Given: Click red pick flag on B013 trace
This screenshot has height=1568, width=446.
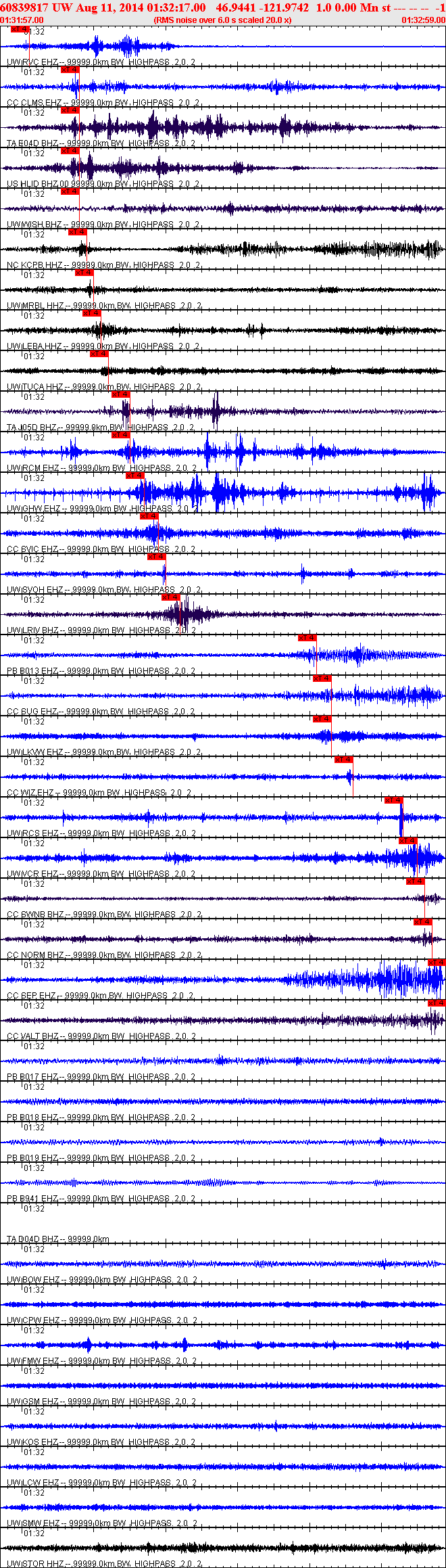Looking at the screenshot, I should [x=307, y=638].
